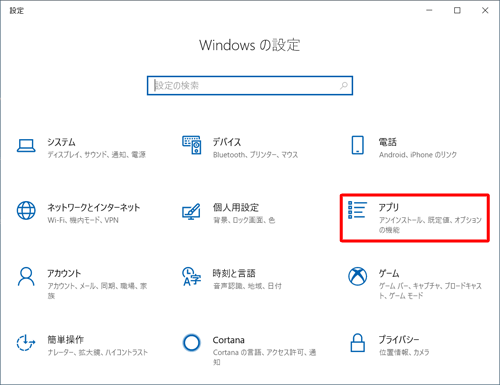The height and width of the screenshot is (385, 500).
Task: Open the システム laptop icon
Action: (26, 146)
